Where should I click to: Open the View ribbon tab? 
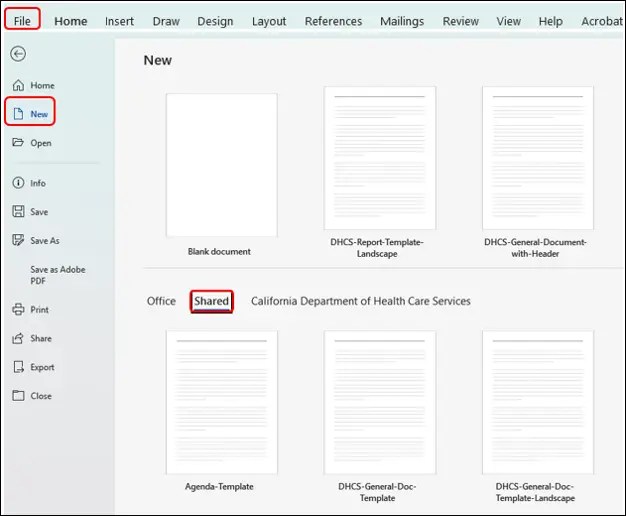[509, 21]
